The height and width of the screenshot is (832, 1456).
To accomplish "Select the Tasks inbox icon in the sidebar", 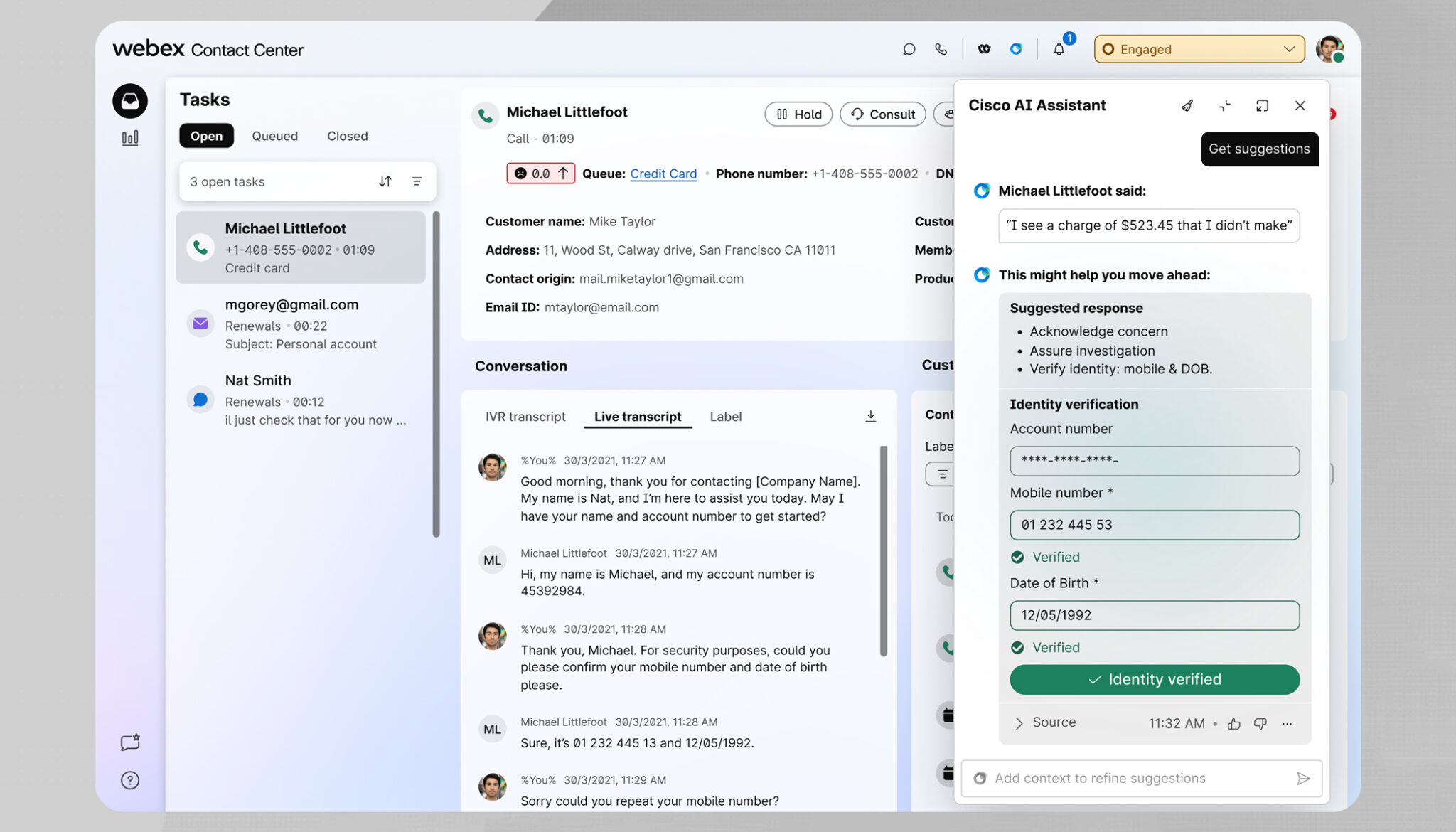I will coord(130,101).
